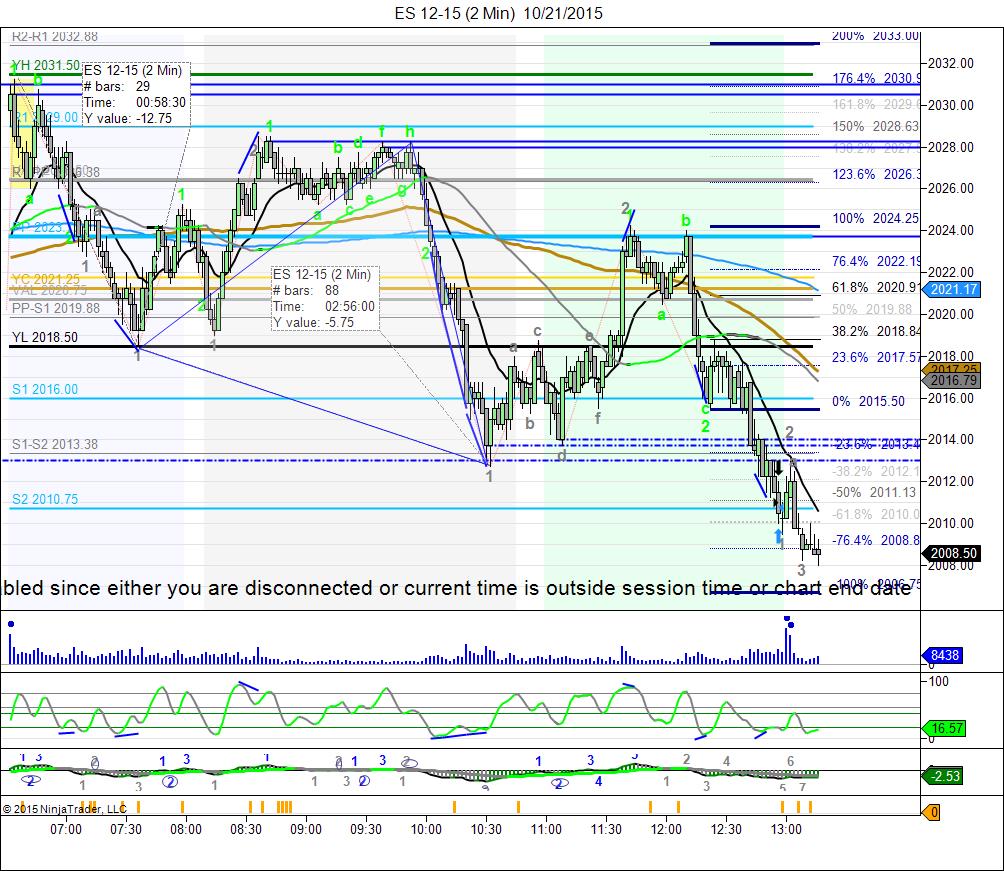This screenshot has height=871, width=1004.
Task: Click the 23.6% 2017.57 Fibonacci label
Action: 875,357
